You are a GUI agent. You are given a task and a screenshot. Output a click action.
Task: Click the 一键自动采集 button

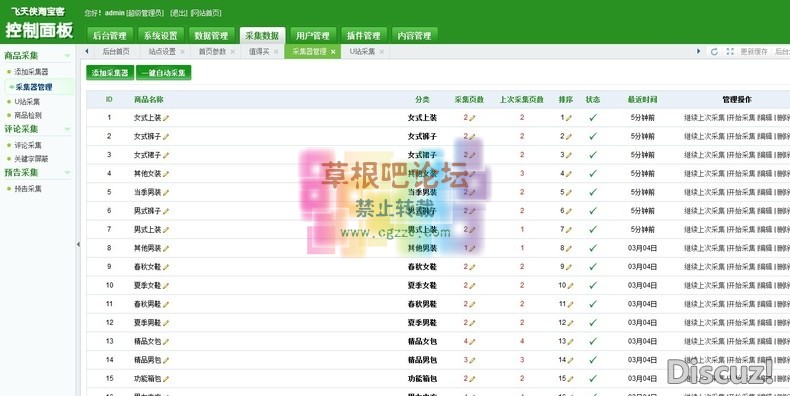tap(164, 73)
